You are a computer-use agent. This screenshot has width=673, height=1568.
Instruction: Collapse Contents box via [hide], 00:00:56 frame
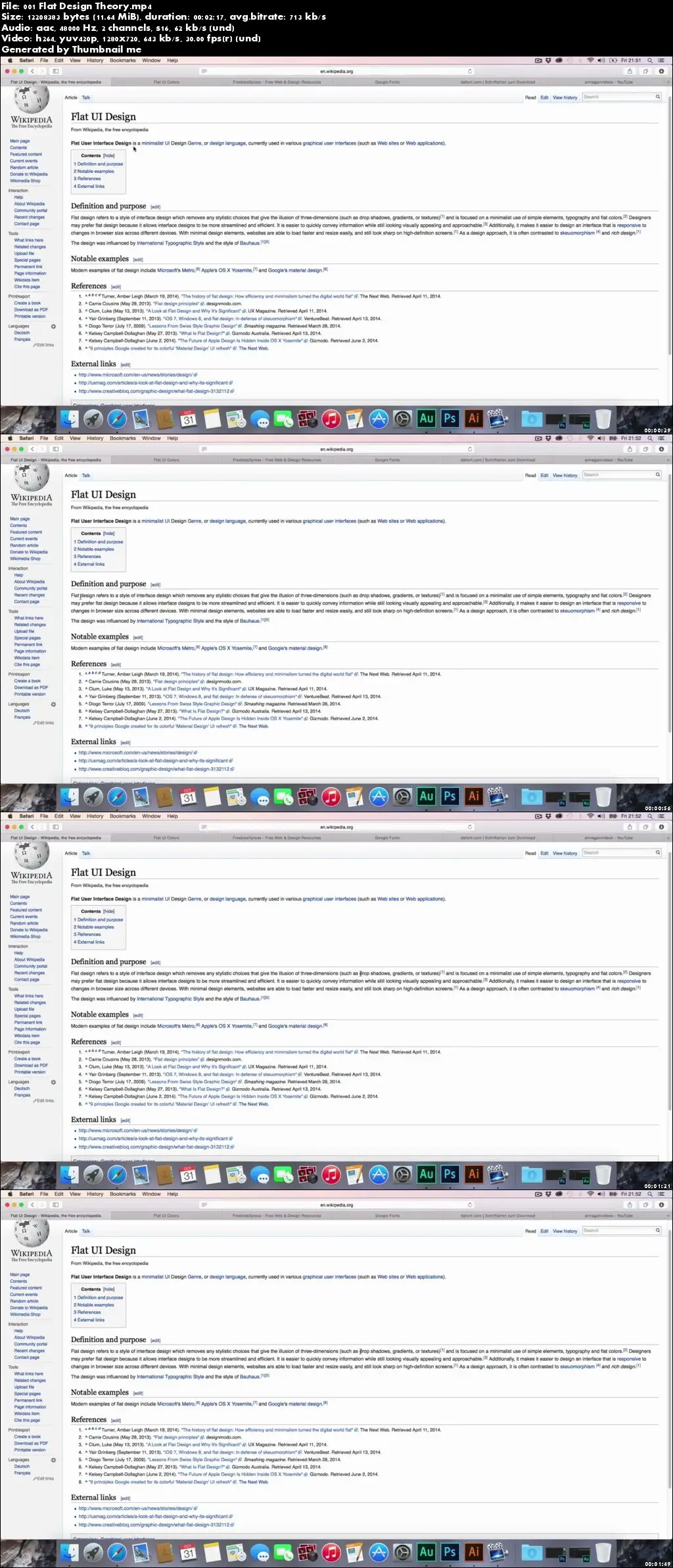pos(109,534)
